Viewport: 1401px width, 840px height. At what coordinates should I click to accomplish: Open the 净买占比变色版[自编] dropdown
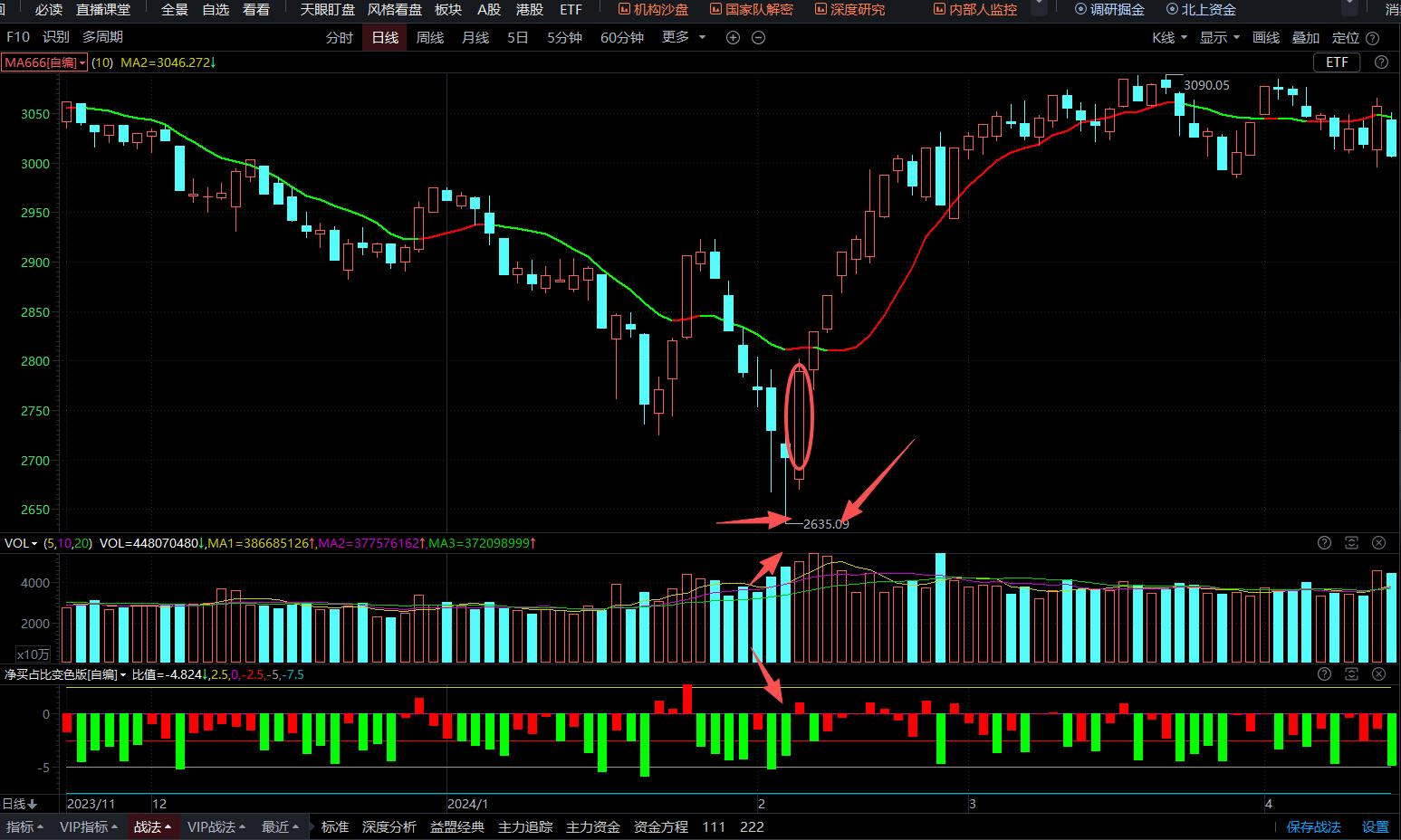(x=65, y=674)
